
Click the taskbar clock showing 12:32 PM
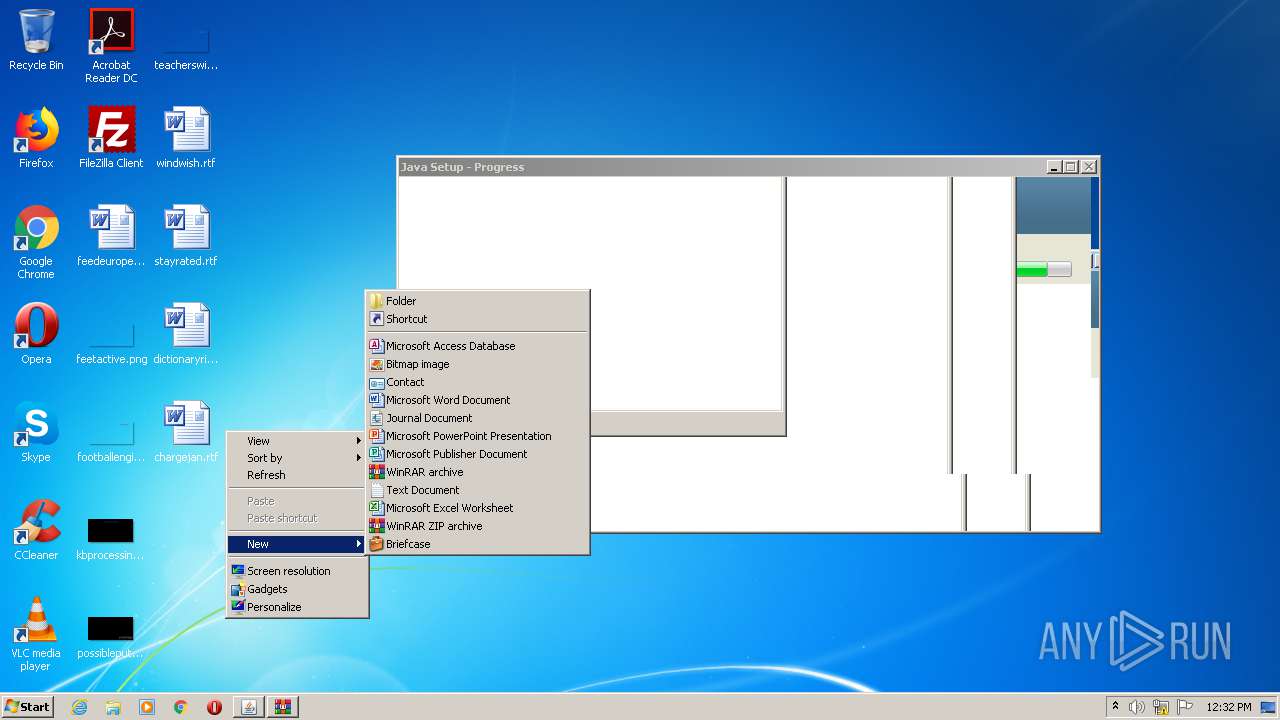pos(1229,707)
